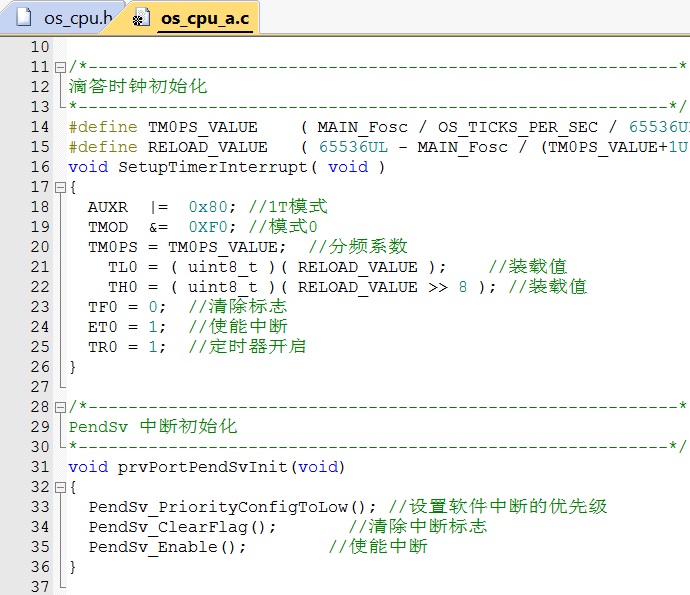Click the //模式0 comment on line 19

pos(283,227)
